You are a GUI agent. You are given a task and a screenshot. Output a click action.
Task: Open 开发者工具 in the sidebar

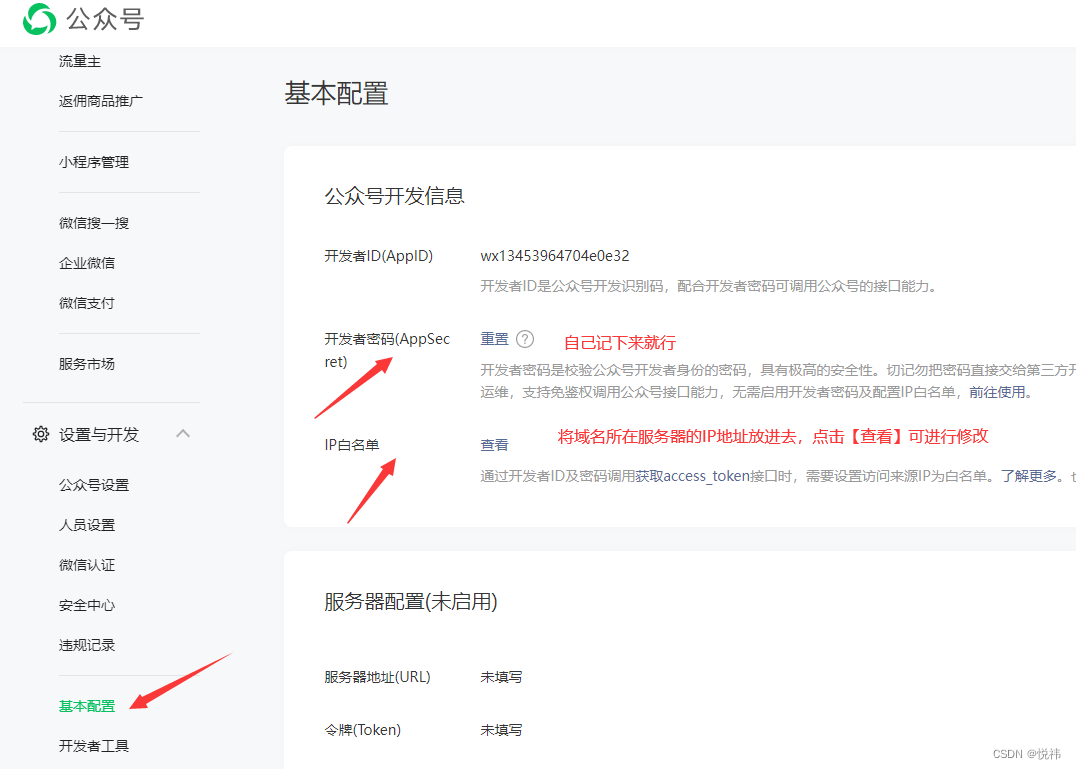(94, 746)
